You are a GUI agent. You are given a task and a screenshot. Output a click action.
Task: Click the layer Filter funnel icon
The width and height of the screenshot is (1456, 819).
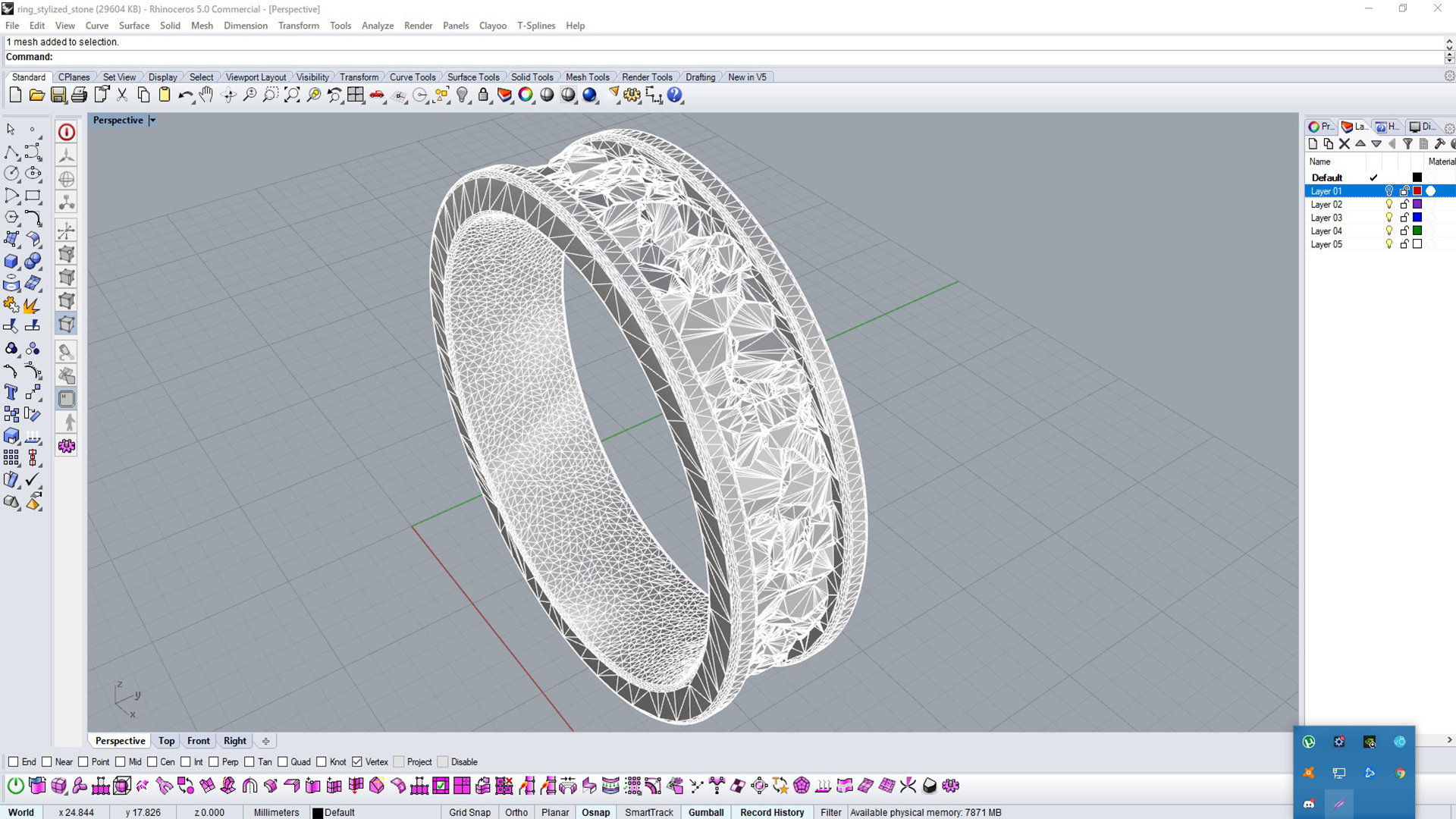tap(1407, 144)
